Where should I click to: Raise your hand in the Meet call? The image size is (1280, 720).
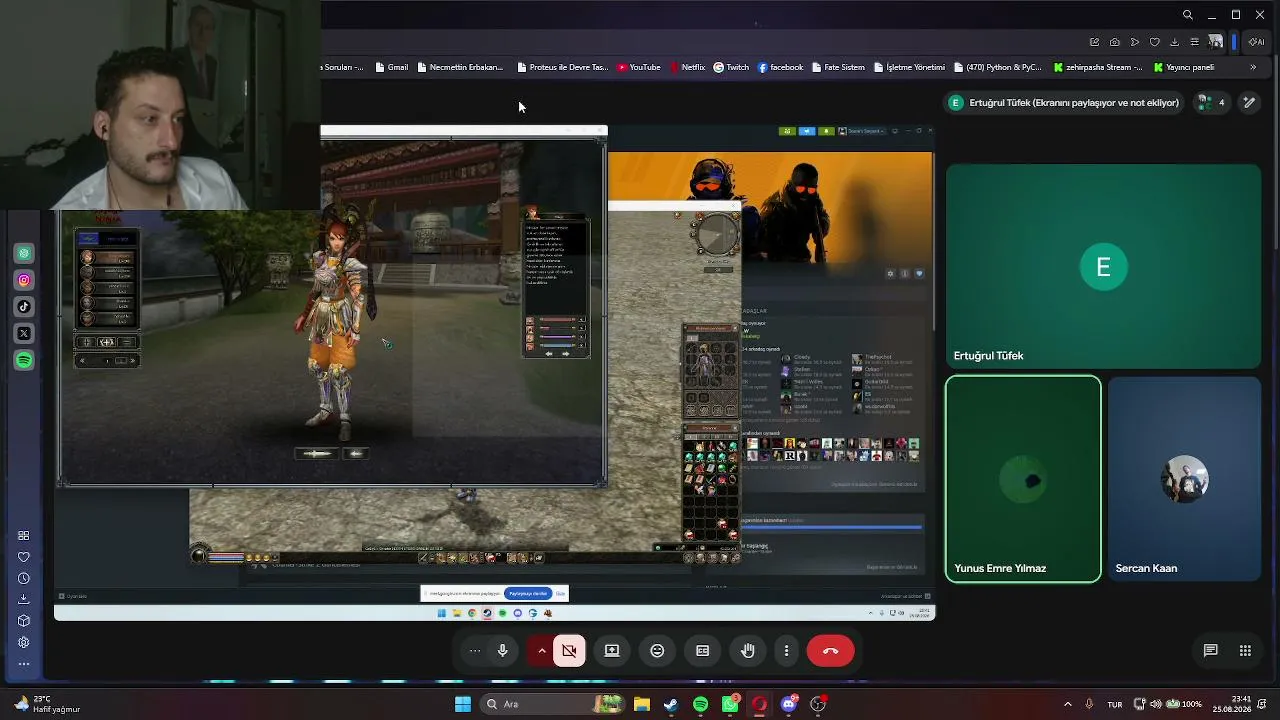(x=748, y=651)
